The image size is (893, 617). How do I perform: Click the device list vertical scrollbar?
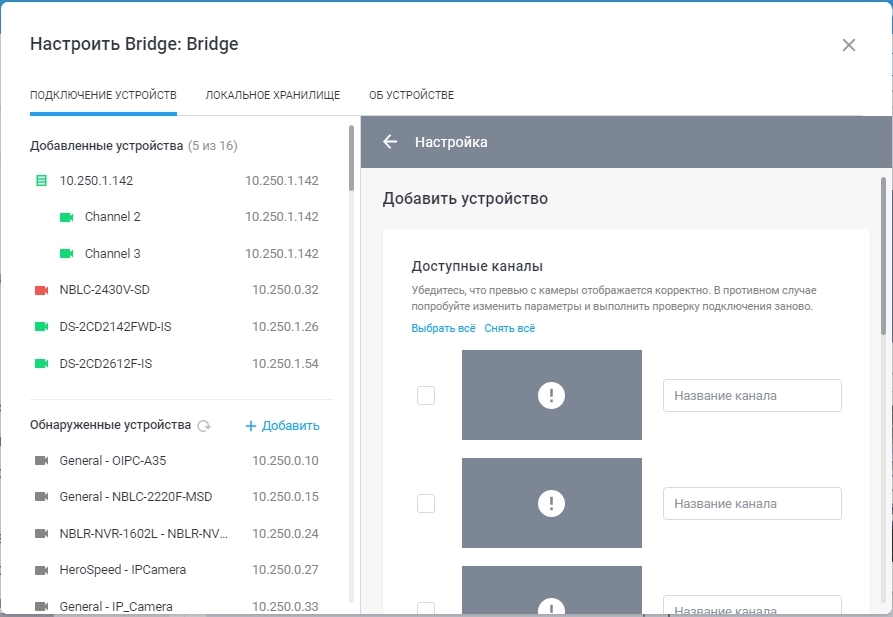tap(351, 158)
